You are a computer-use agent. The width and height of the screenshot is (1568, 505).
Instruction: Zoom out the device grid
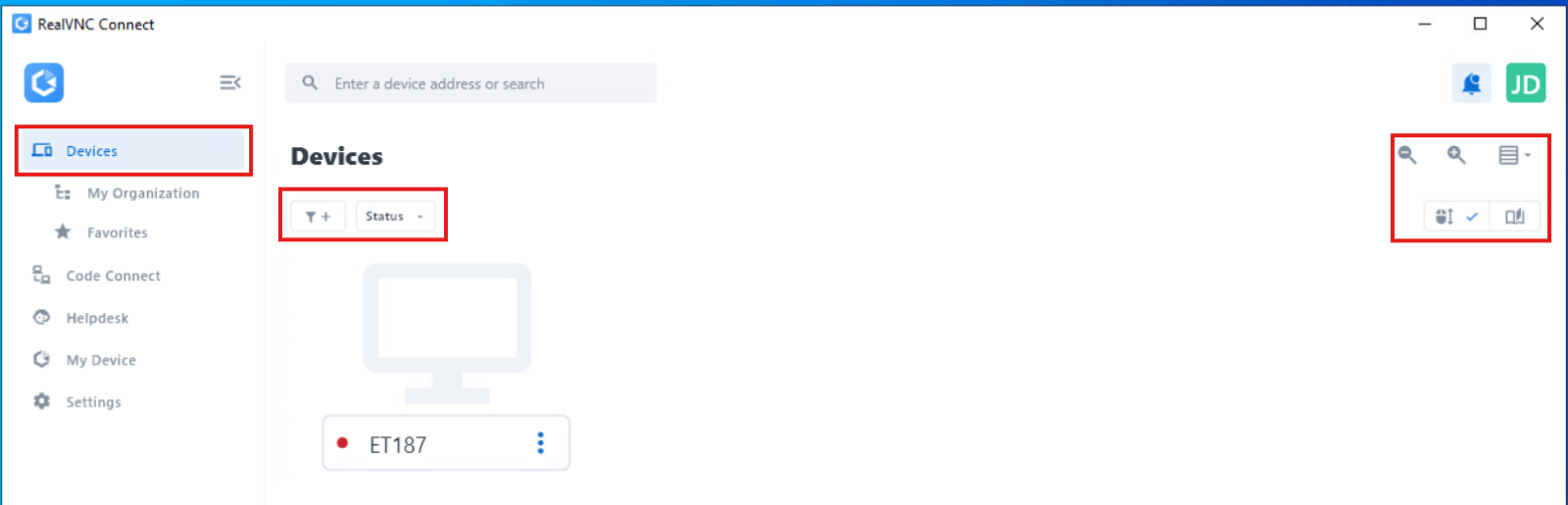pos(1407,155)
